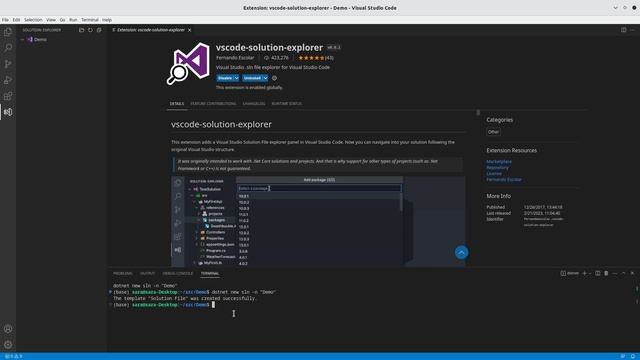Kill terminal with trash icon
640x360 pixels.
(606, 273)
